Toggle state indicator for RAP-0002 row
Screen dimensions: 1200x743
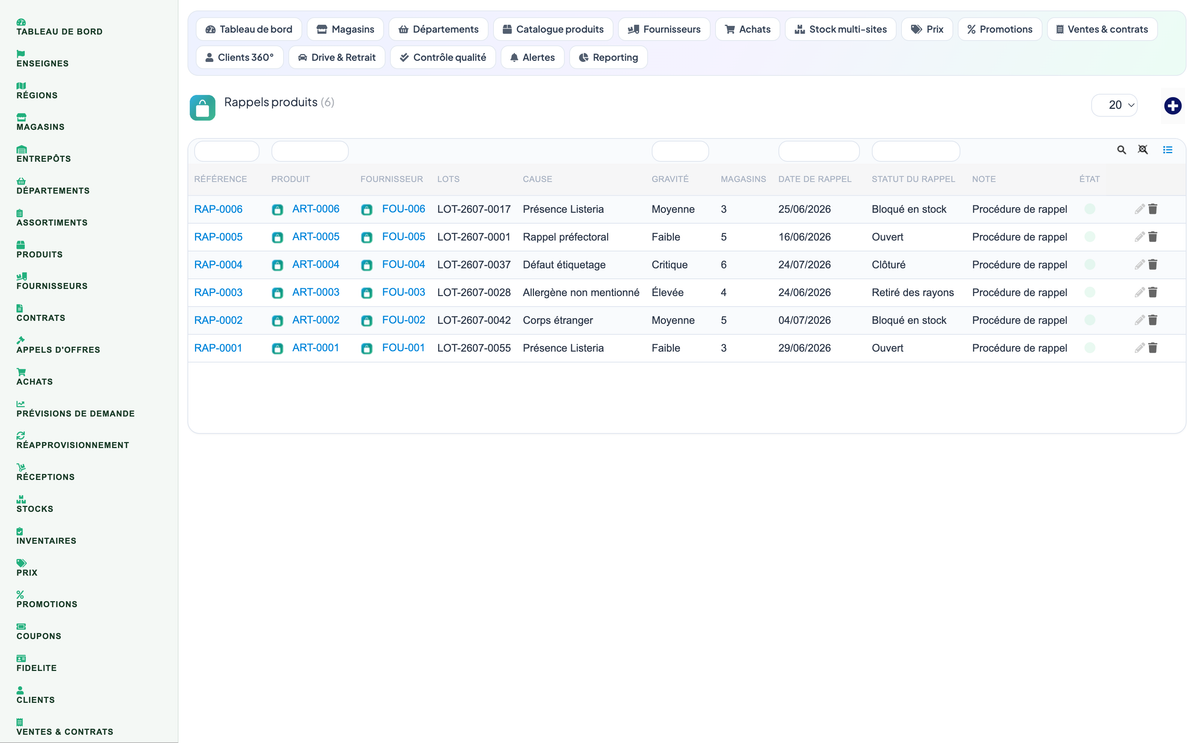(1090, 320)
